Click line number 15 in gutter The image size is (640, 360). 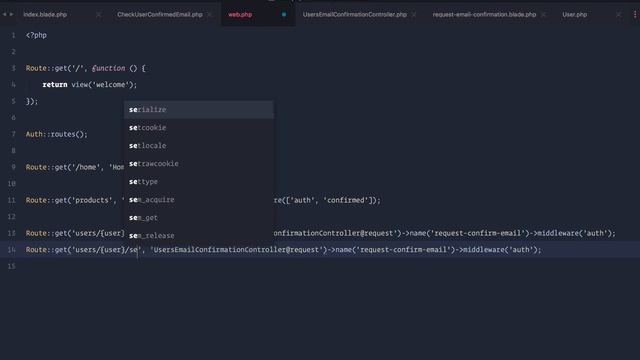(11, 266)
